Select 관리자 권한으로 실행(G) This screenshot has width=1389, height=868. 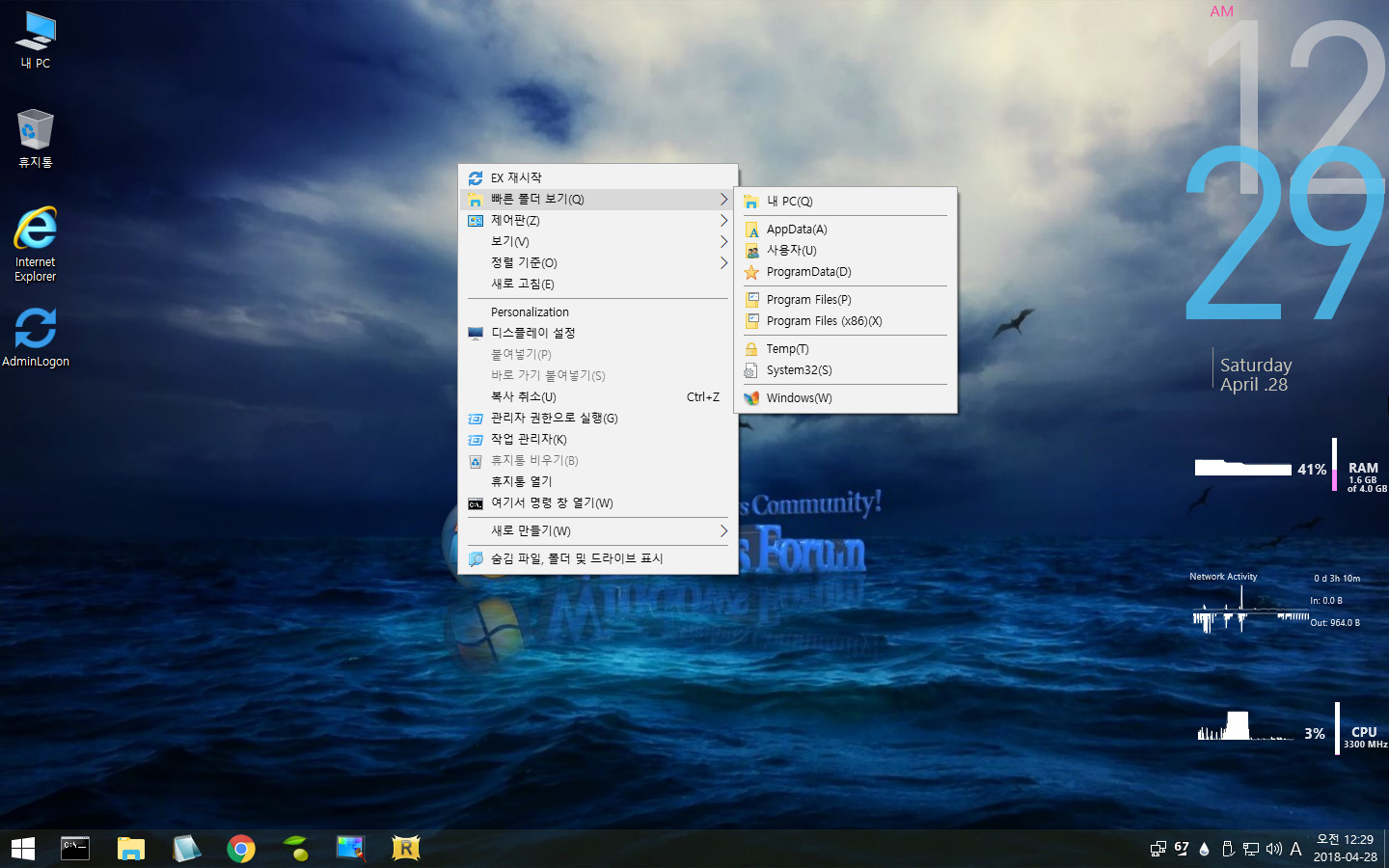(598, 418)
